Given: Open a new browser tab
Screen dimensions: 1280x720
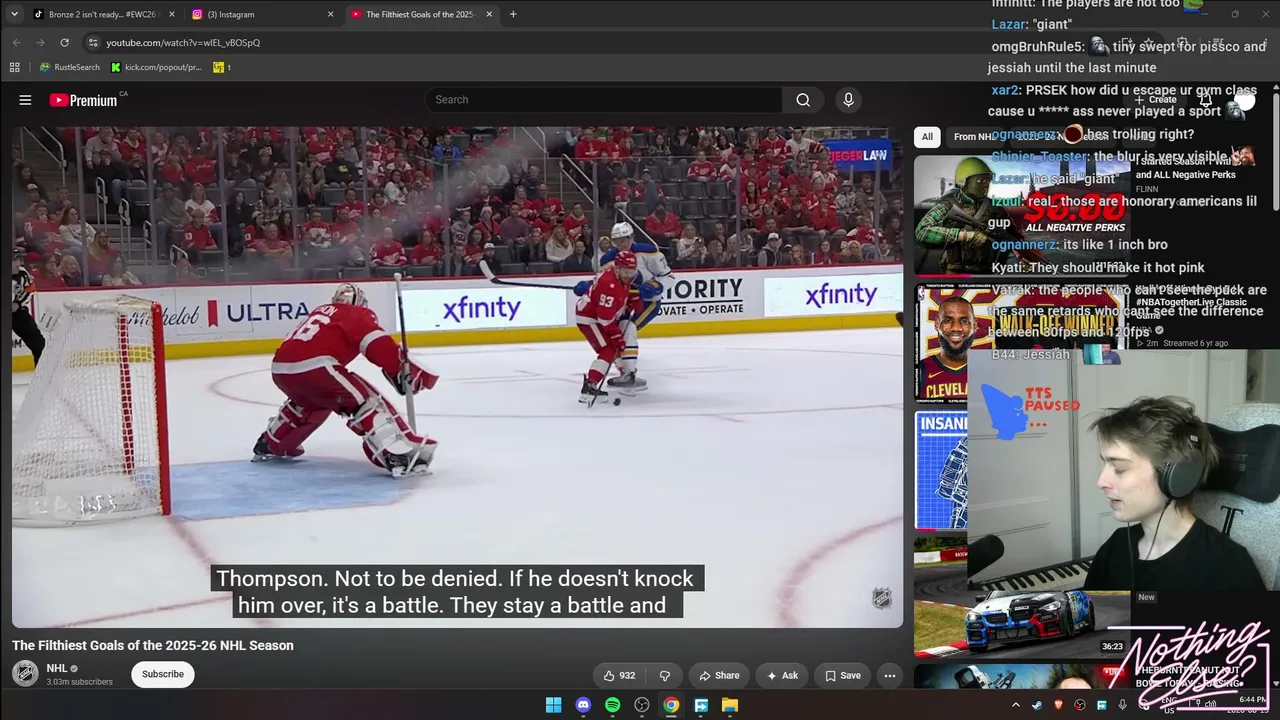Looking at the screenshot, I should pos(513,14).
